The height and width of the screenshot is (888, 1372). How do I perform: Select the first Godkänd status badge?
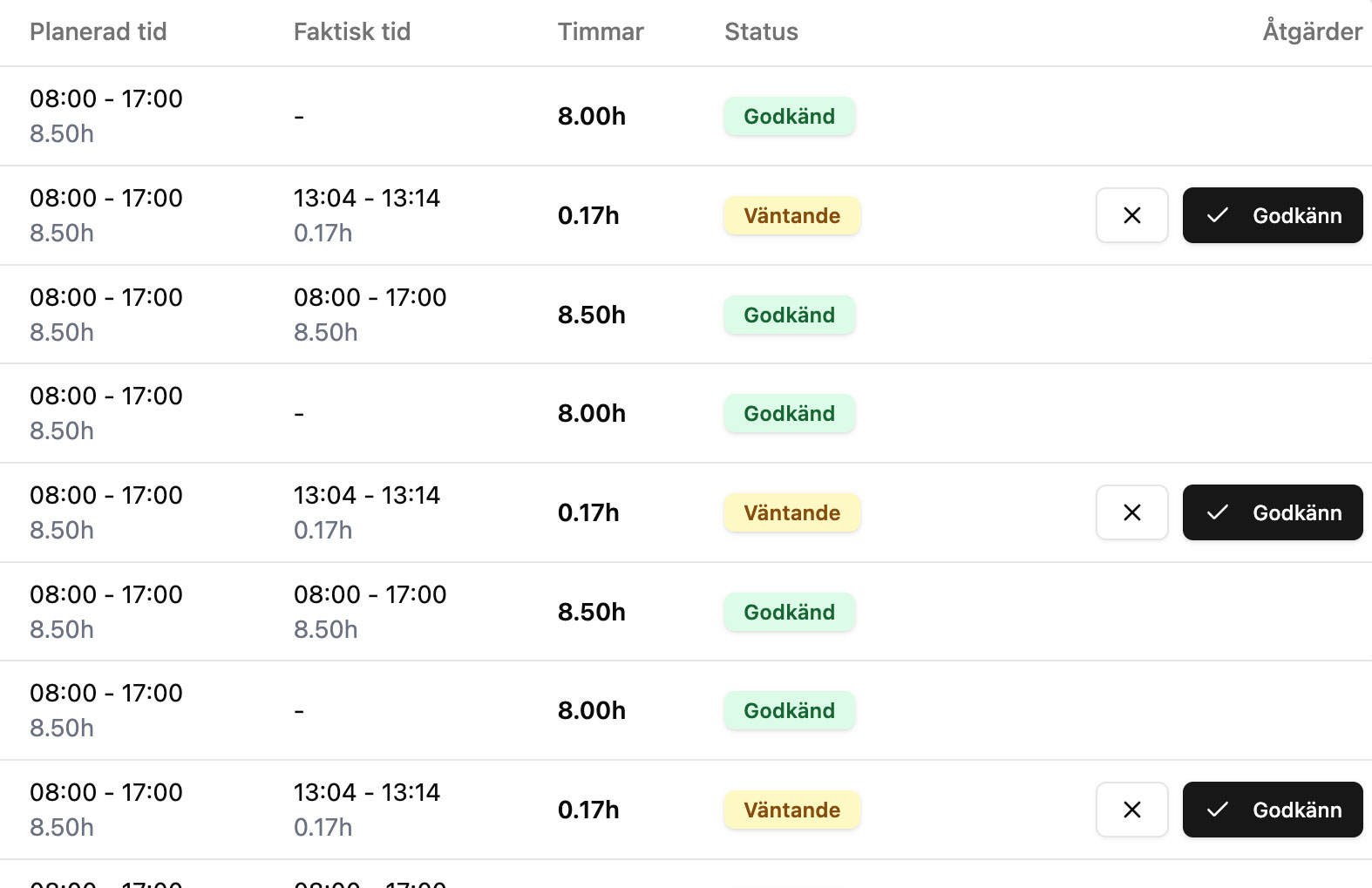click(x=790, y=116)
